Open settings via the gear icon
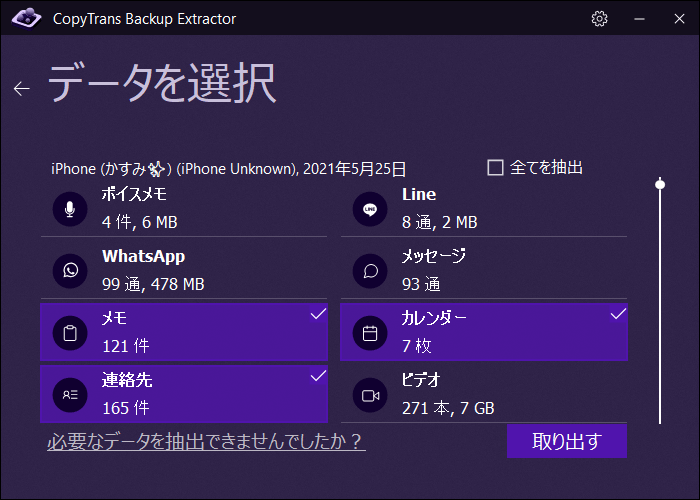 (x=599, y=19)
